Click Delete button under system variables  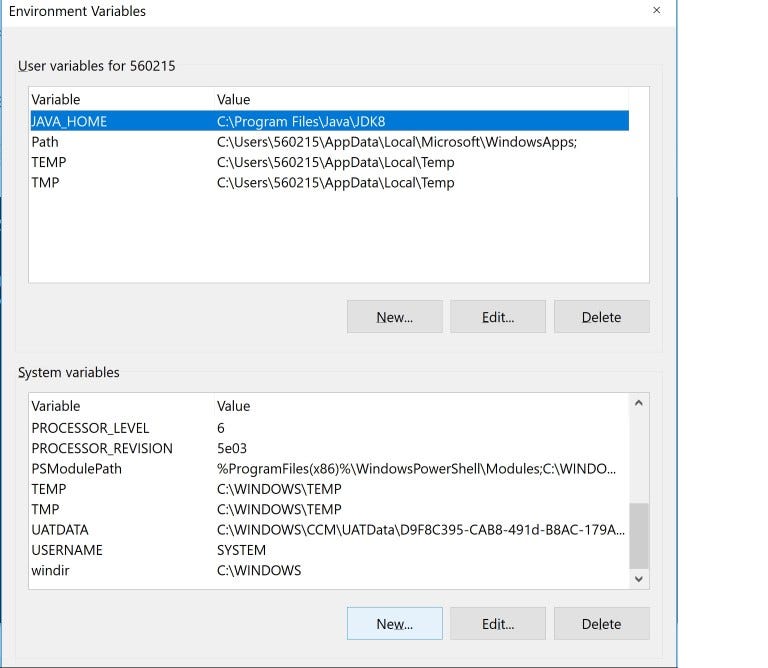coord(602,623)
